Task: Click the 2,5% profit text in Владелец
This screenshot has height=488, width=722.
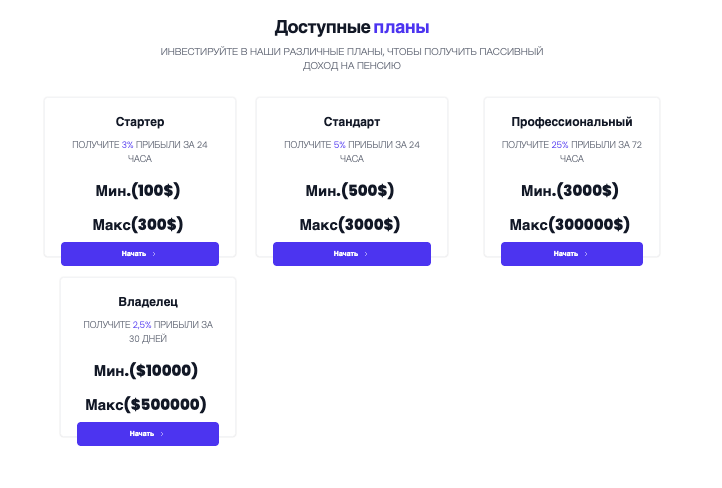Action: [142, 325]
